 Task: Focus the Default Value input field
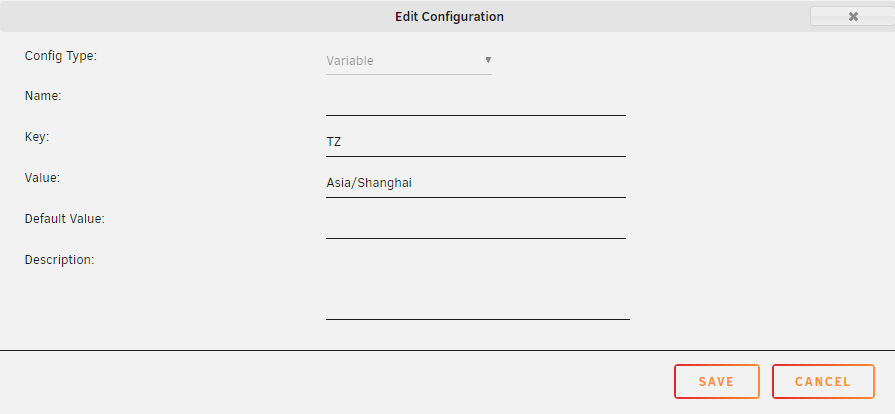point(475,225)
